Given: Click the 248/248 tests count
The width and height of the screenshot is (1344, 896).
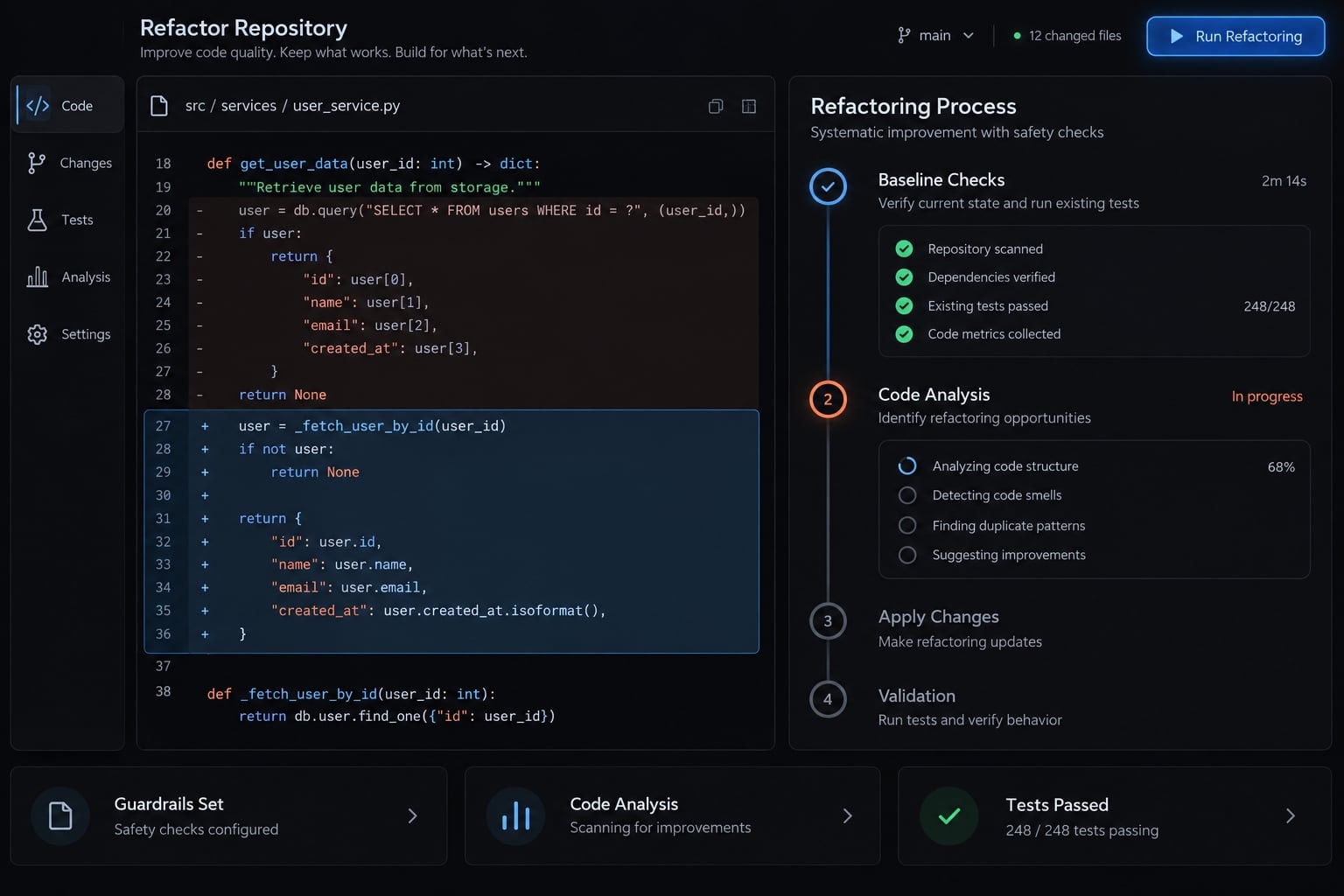Looking at the screenshot, I should tap(1270, 306).
